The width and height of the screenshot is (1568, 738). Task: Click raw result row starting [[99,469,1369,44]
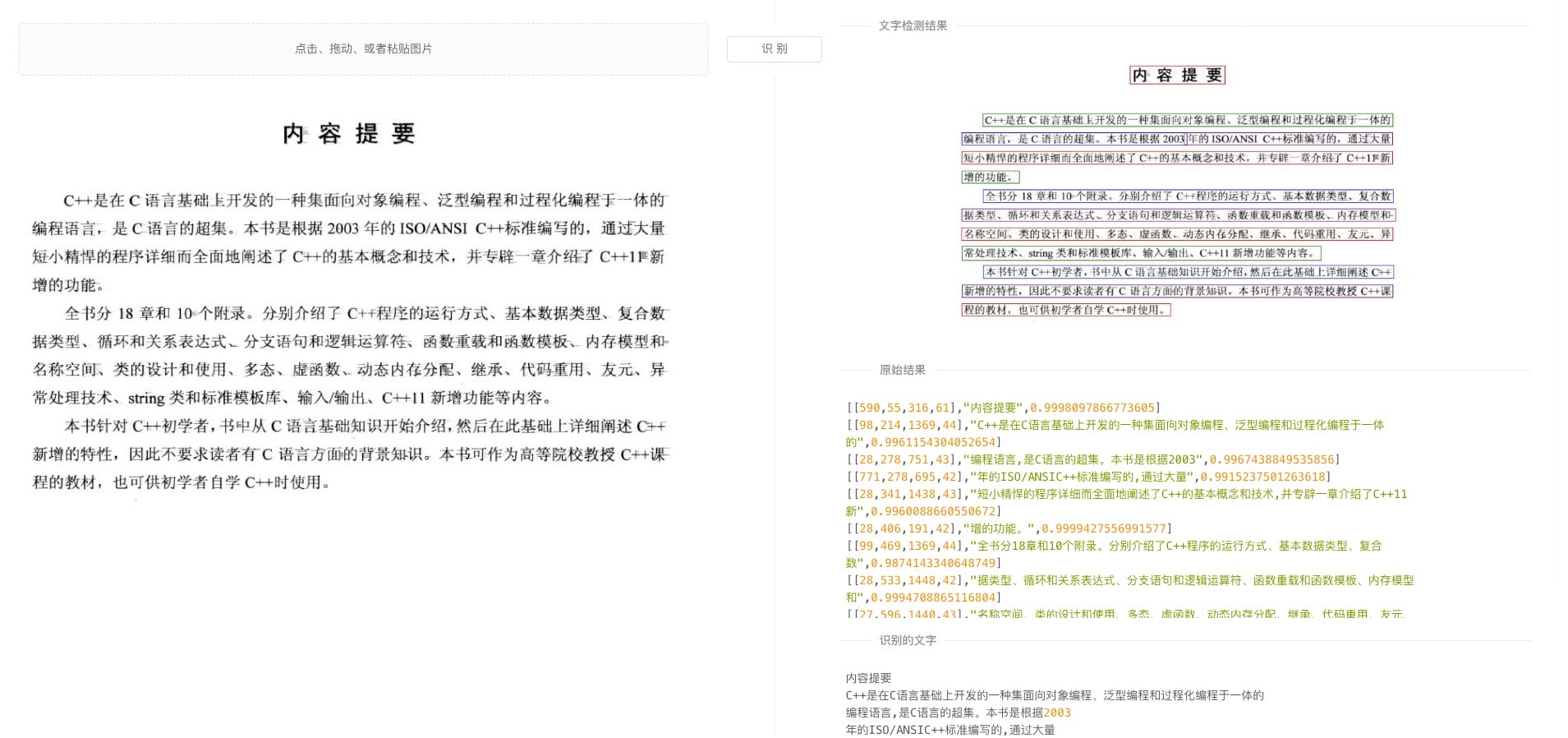click(1114, 555)
